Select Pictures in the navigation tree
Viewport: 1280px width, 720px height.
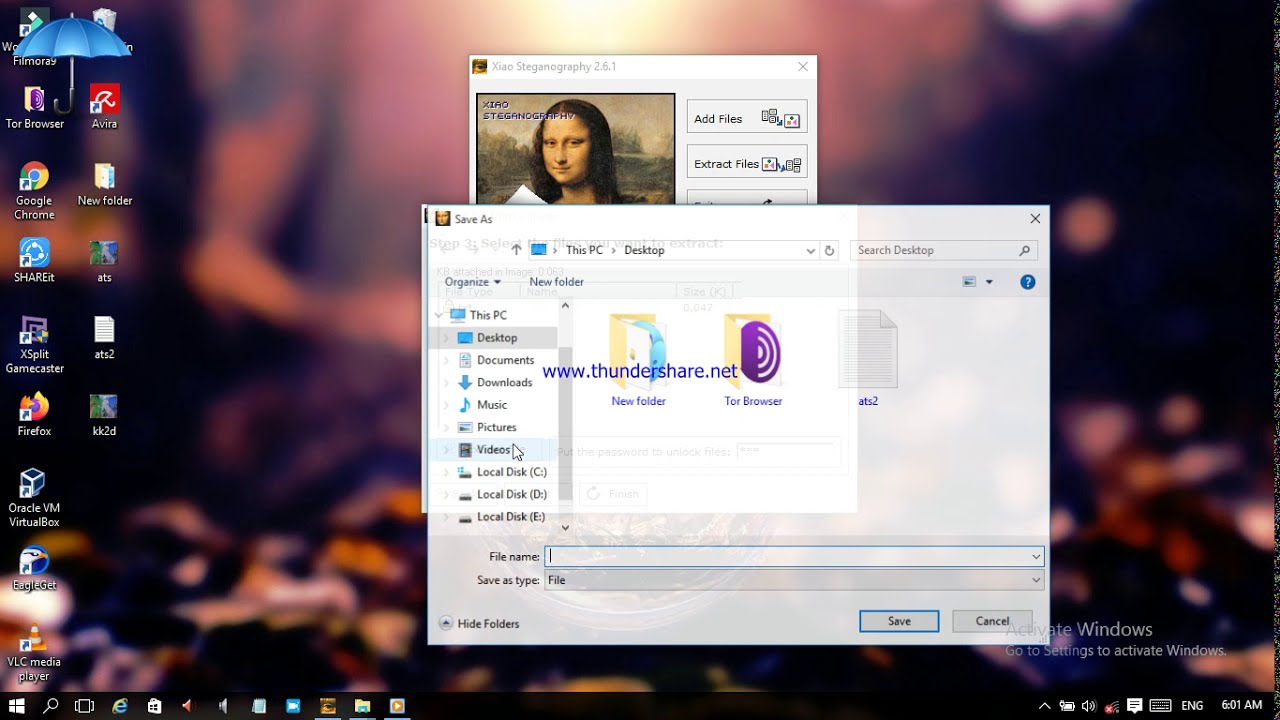(x=496, y=427)
